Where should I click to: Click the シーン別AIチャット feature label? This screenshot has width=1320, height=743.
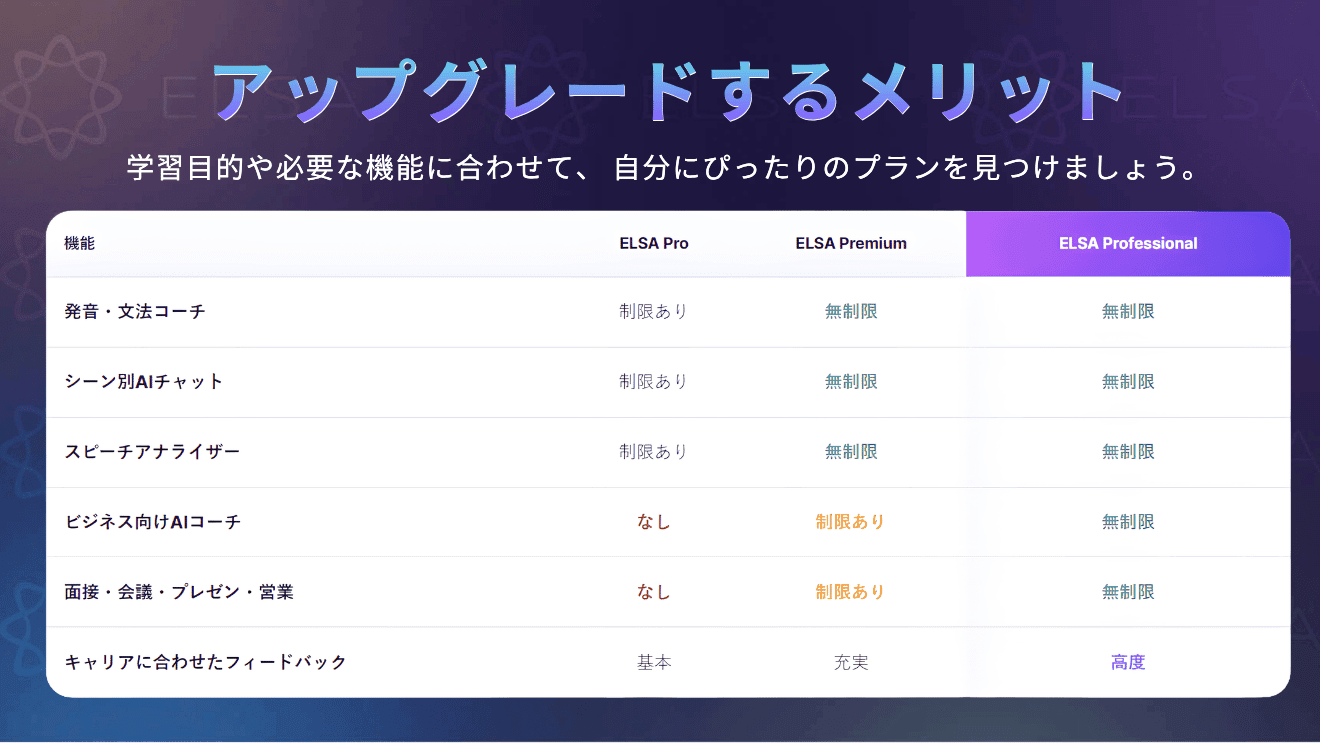pos(144,382)
